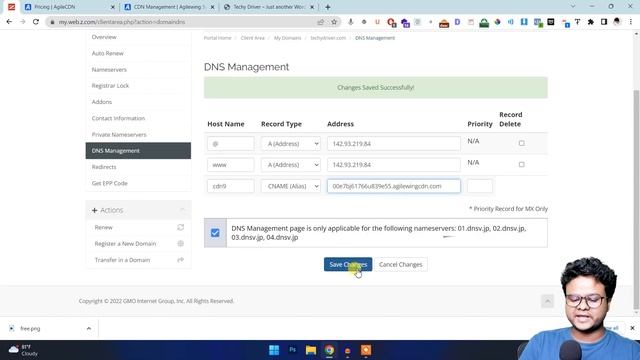Click the microphone extension icon
Image resolution: width=640 pixels, height=360 pixels.
[351, 22]
